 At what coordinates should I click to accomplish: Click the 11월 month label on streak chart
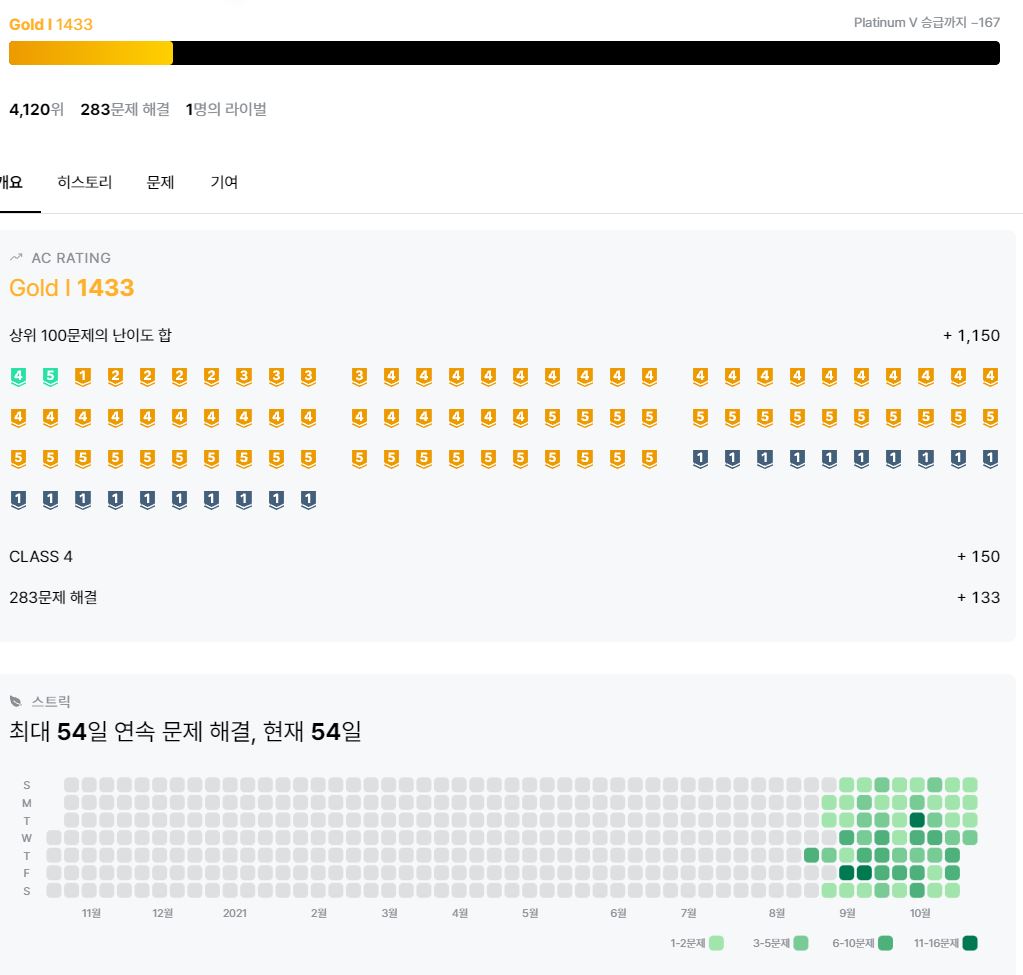[91, 913]
